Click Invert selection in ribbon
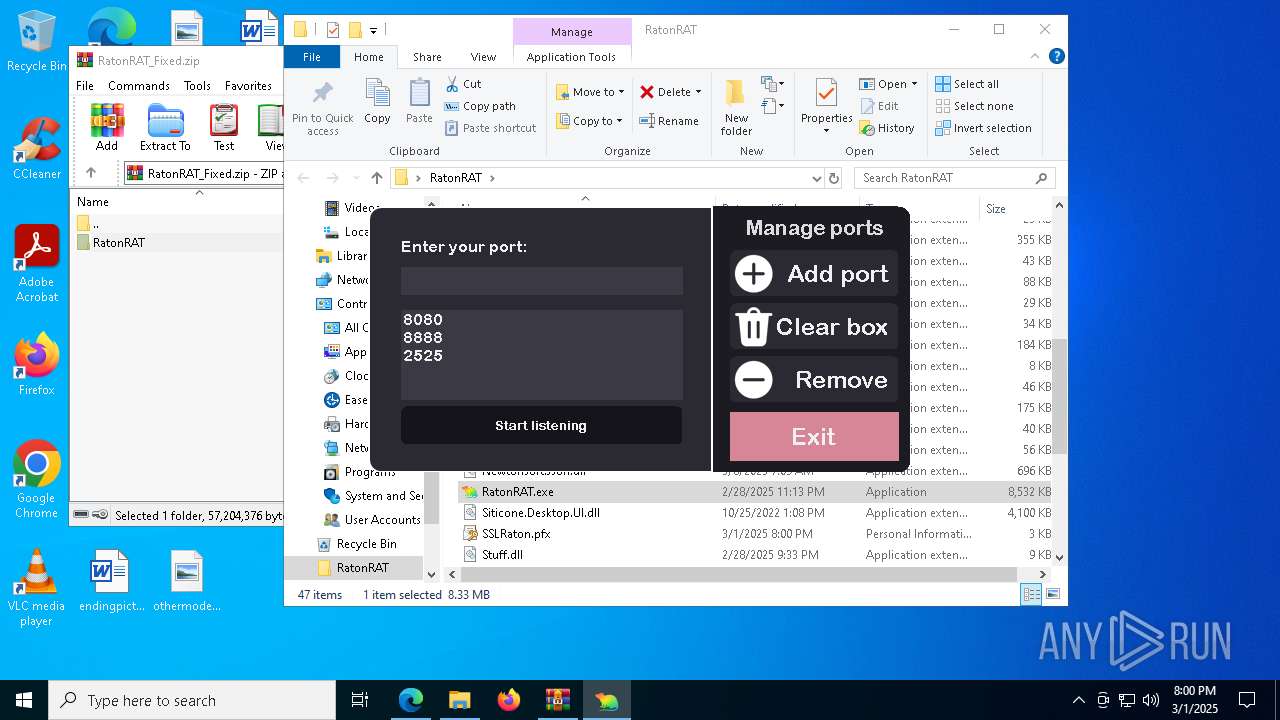The image size is (1280, 720). [x=983, y=128]
